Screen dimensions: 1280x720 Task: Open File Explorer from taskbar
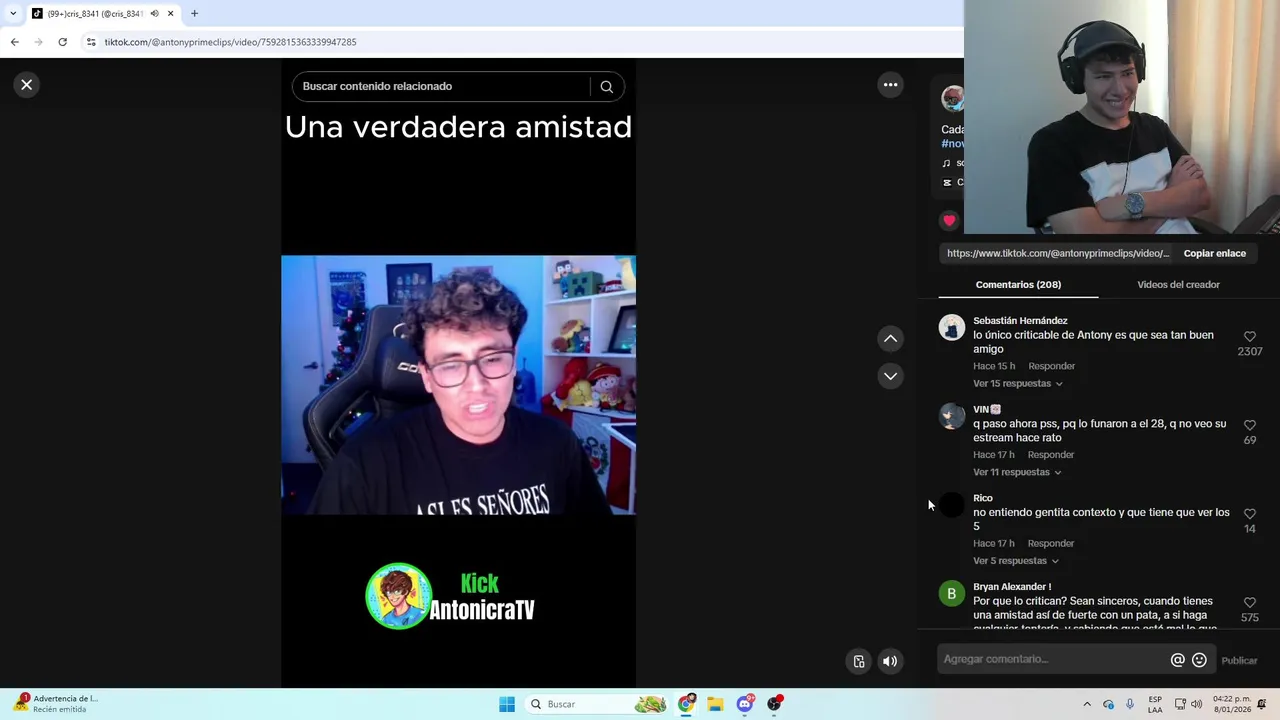[715, 704]
